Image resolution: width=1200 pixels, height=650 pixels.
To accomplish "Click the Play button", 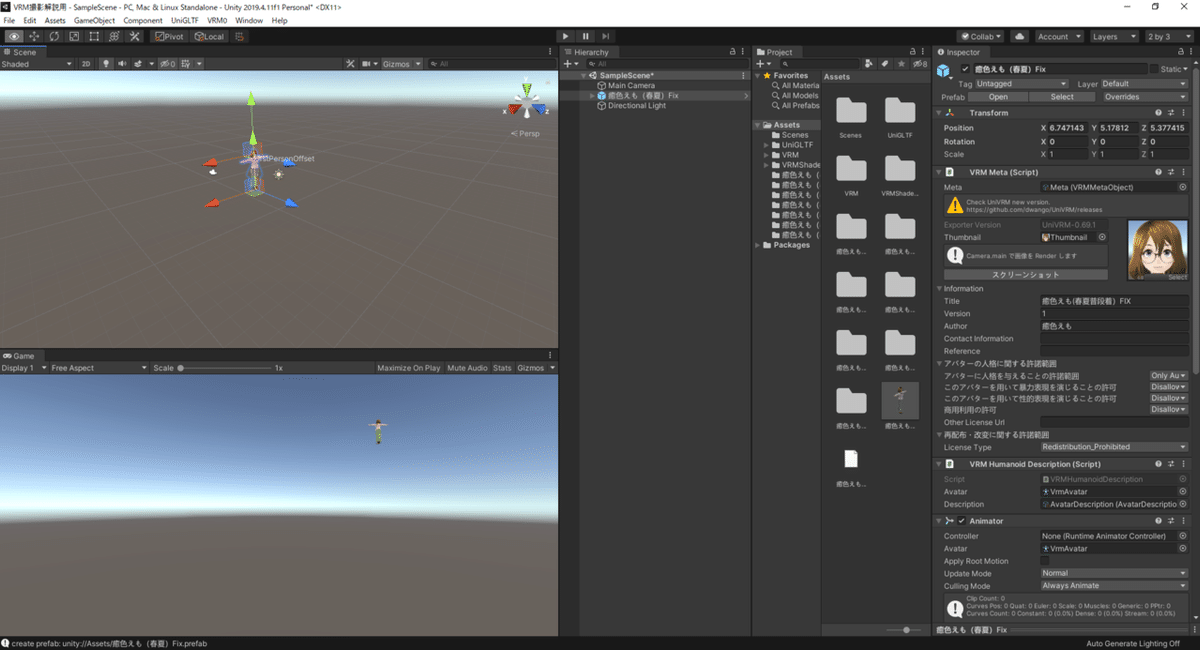I will pyautogui.click(x=566, y=36).
